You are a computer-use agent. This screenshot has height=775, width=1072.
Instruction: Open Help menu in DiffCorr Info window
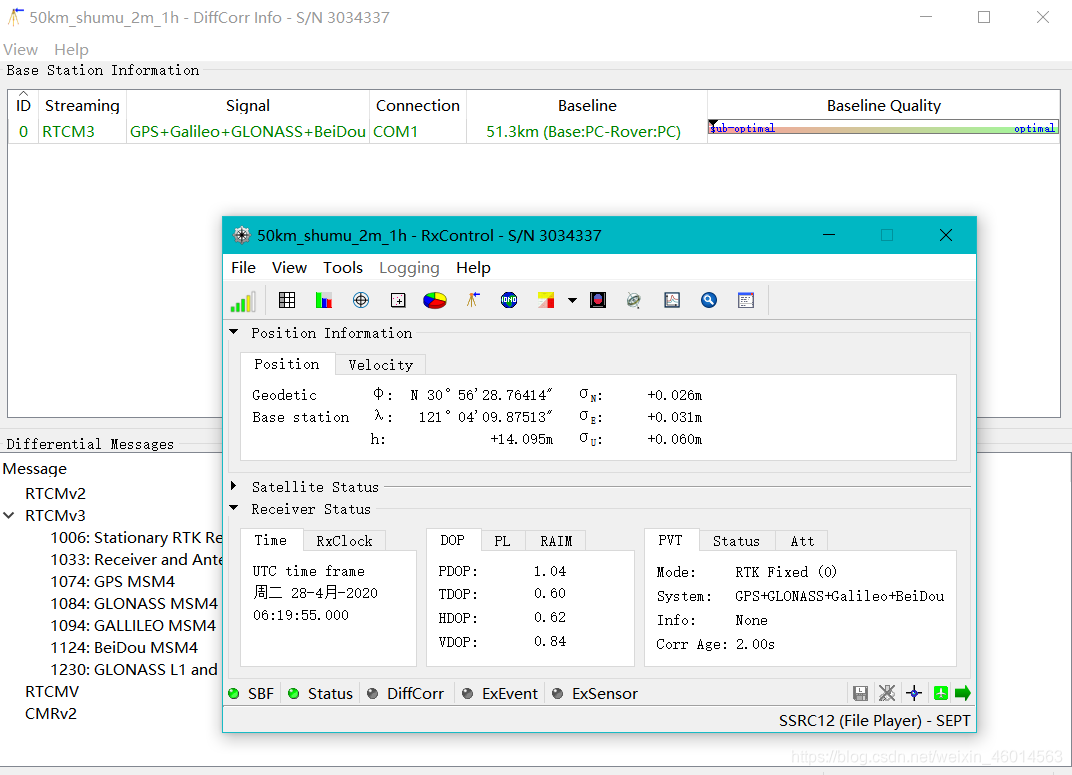tap(71, 50)
